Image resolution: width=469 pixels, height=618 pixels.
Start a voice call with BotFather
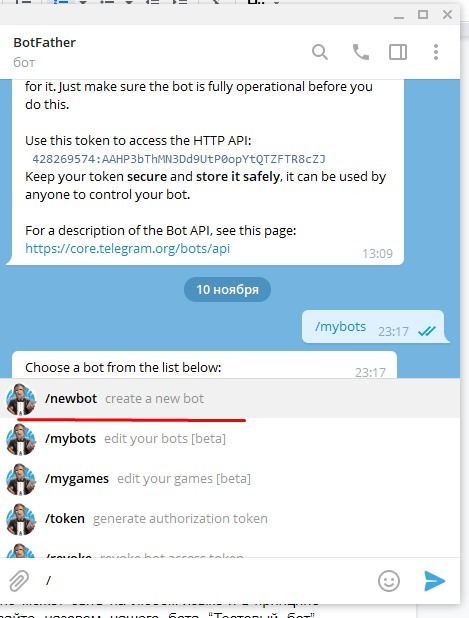coord(361,52)
